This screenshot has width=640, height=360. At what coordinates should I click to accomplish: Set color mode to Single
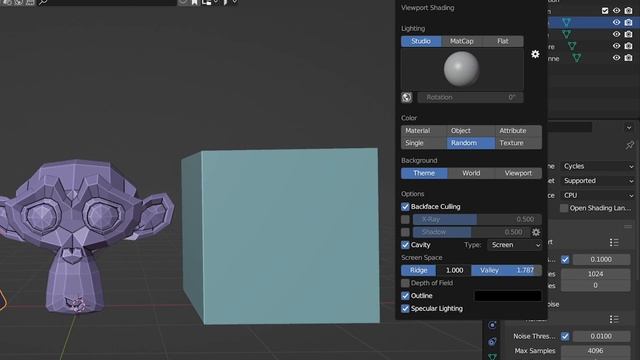tap(424, 143)
